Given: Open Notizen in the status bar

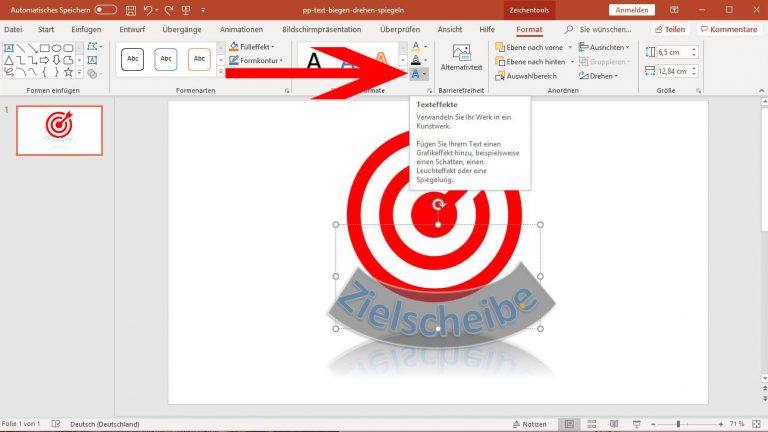Looking at the screenshot, I should [528, 424].
